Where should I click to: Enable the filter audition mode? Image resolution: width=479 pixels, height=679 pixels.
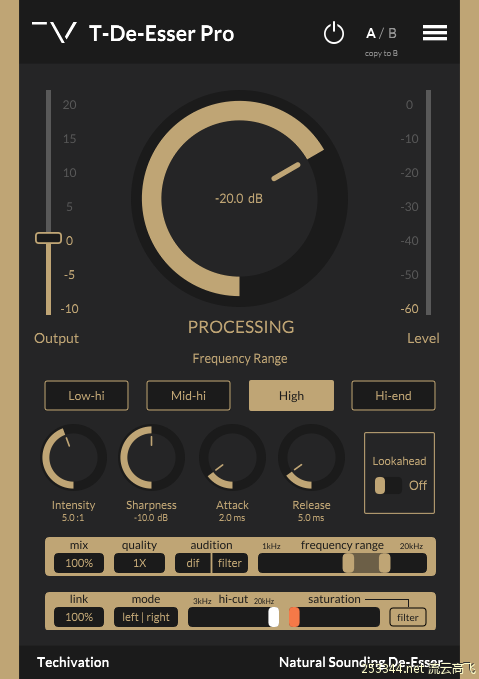coord(230,563)
